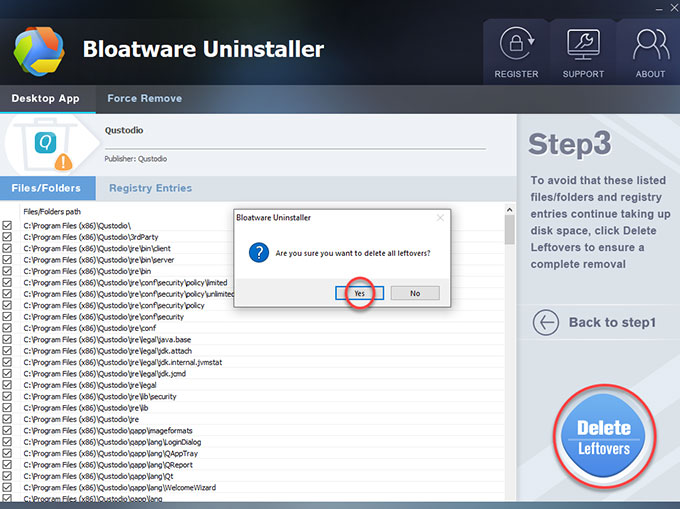This screenshot has height=509, width=680.
Task: Uncheck the Qustodio\ root folder checkbox
Action: tap(7, 225)
